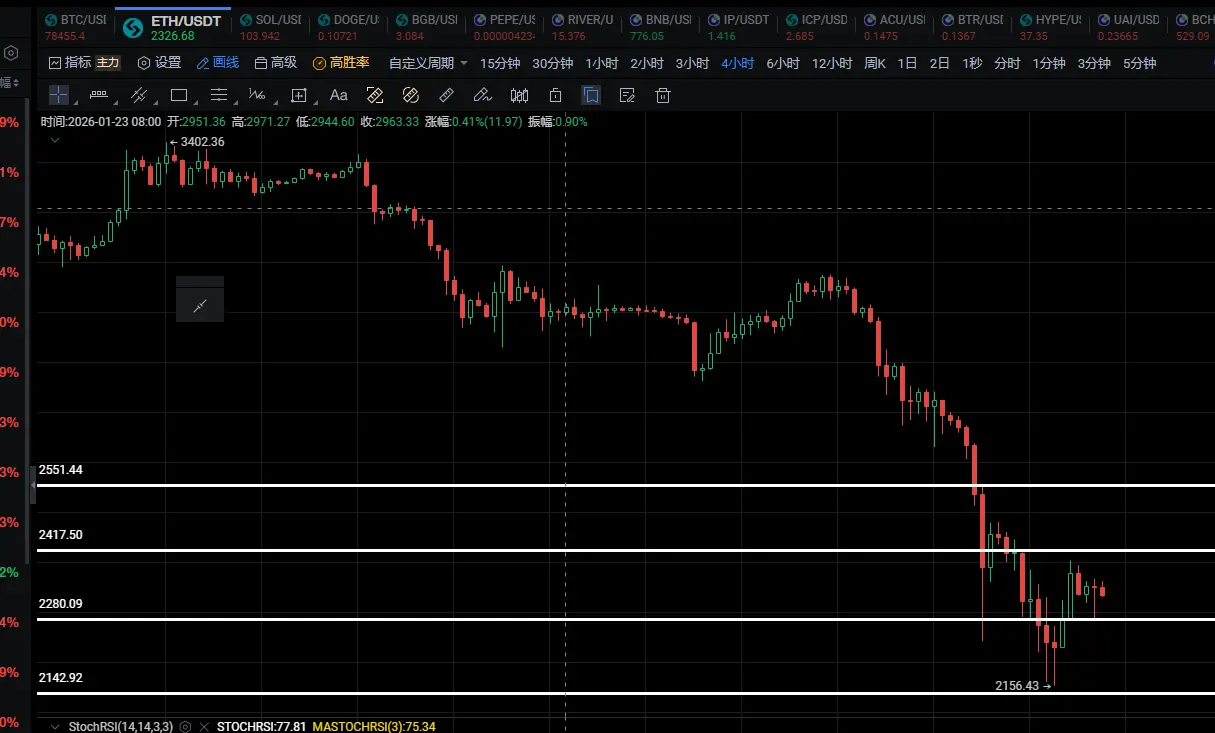
Task: Open the 指标 indicators button
Action: click(x=70, y=62)
